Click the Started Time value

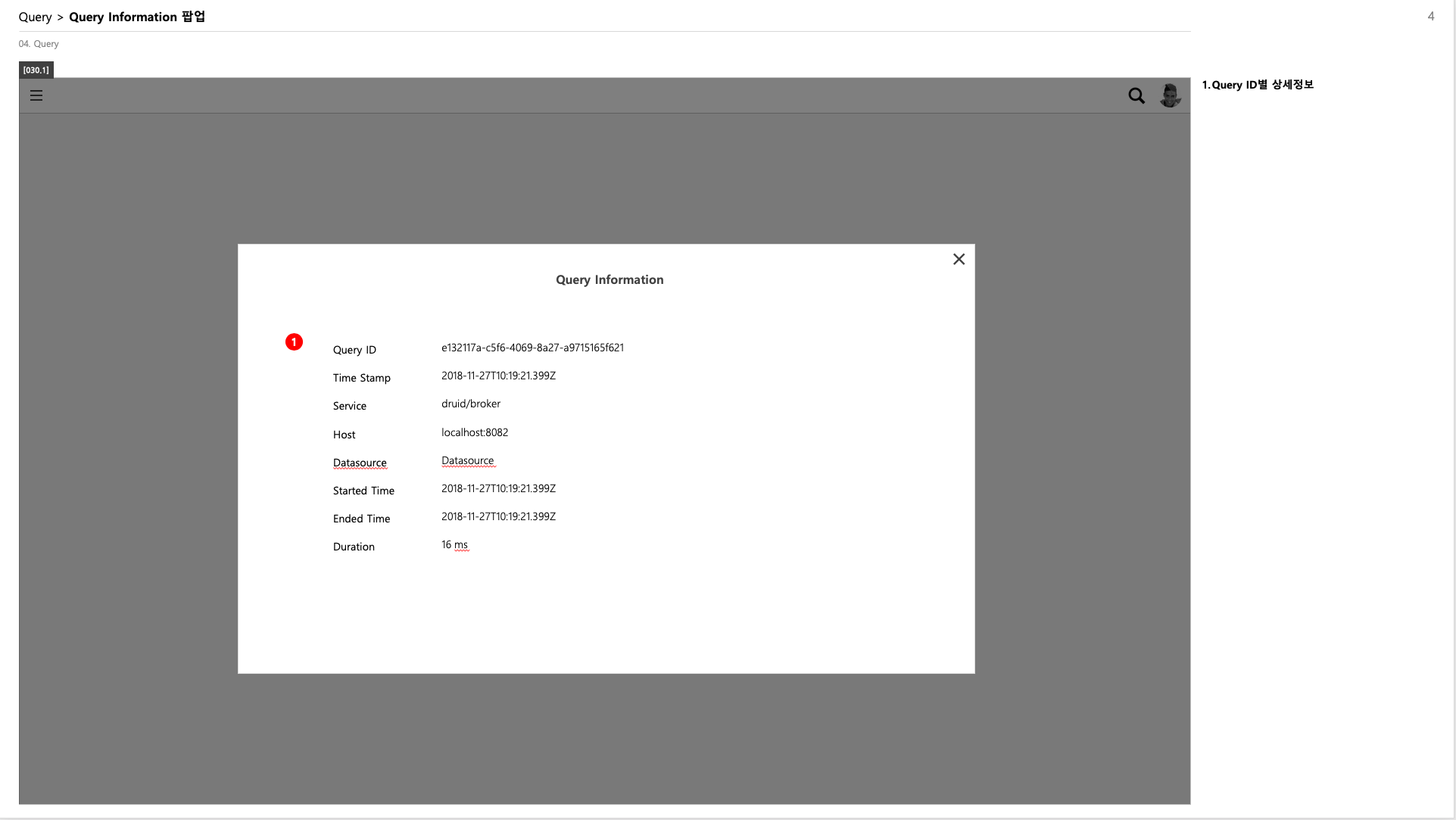[498, 488]
